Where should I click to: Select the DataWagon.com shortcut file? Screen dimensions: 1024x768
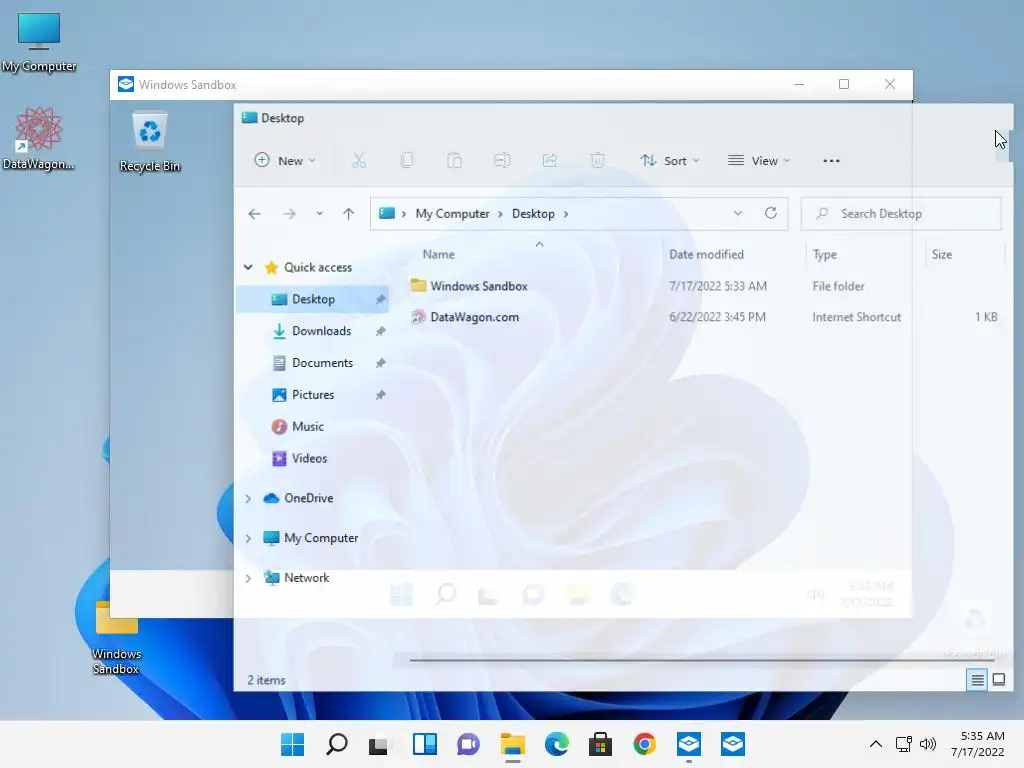pos(704,317)
